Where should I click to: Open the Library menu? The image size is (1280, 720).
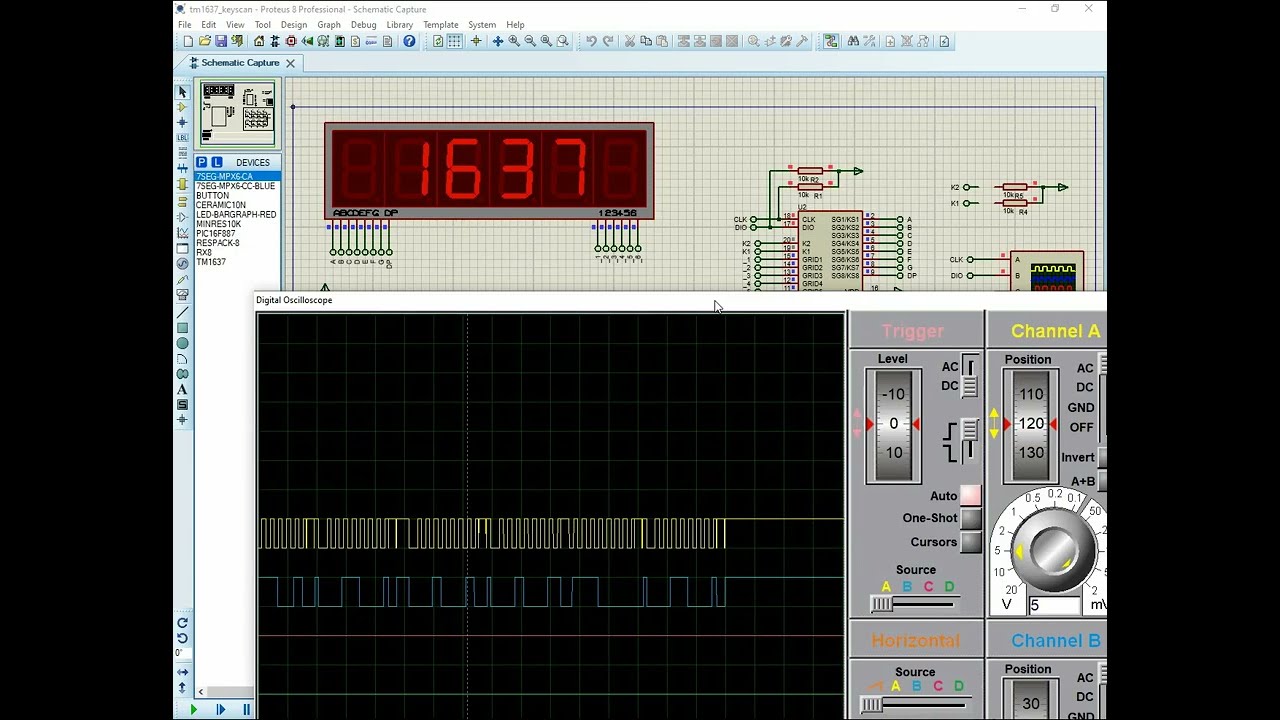(400, 25)
